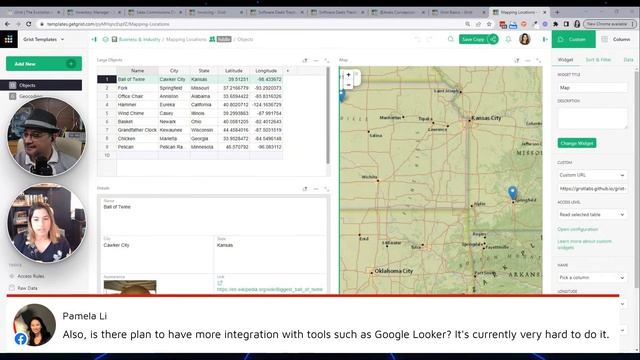Image resolution: width=640 pixels, height=360 pixels.
Task: Open the Map widget menu icon
Action: [528, 60]
